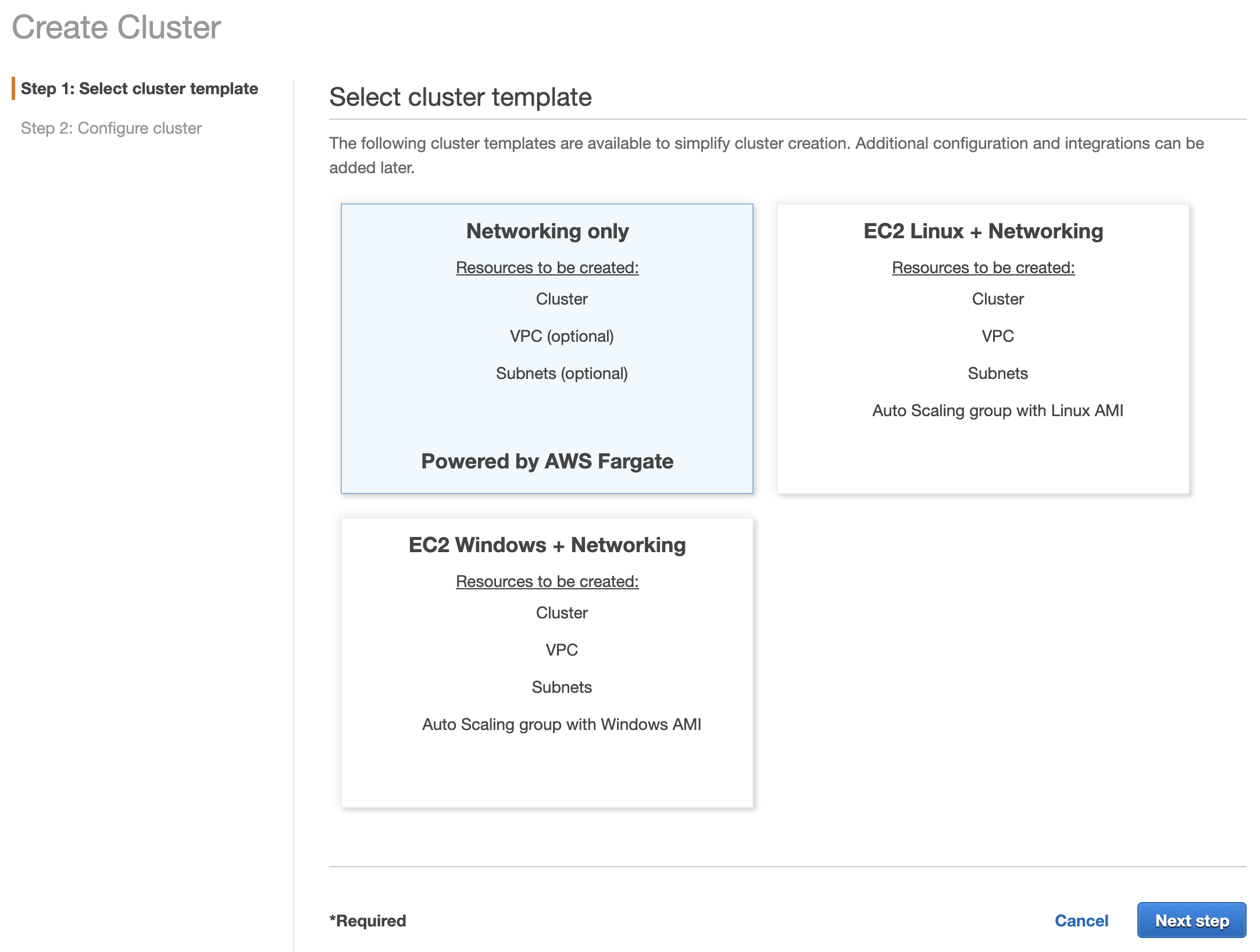This screenshot has width=1260, height=952.
Task: Click the Select cluster template heading
Action: point(461,97)
